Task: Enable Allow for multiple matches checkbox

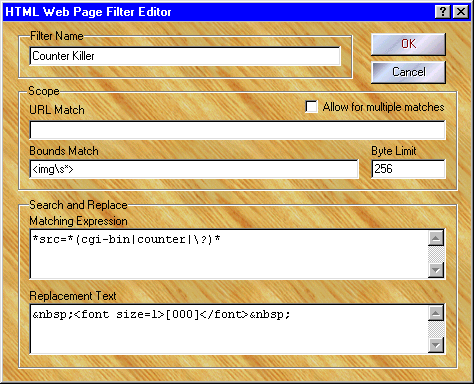Action: (311, 107)
